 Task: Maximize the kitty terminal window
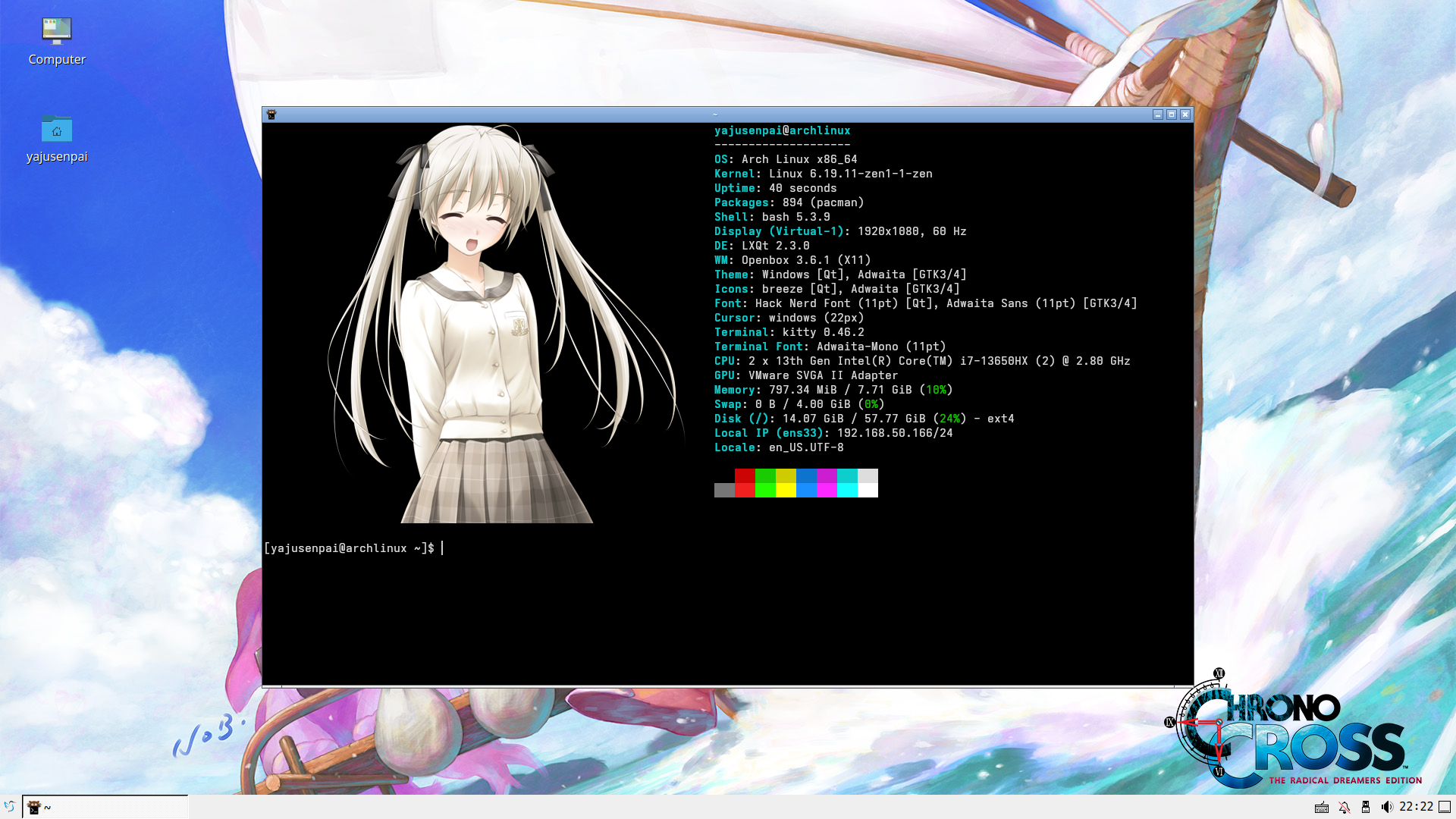1171,115
